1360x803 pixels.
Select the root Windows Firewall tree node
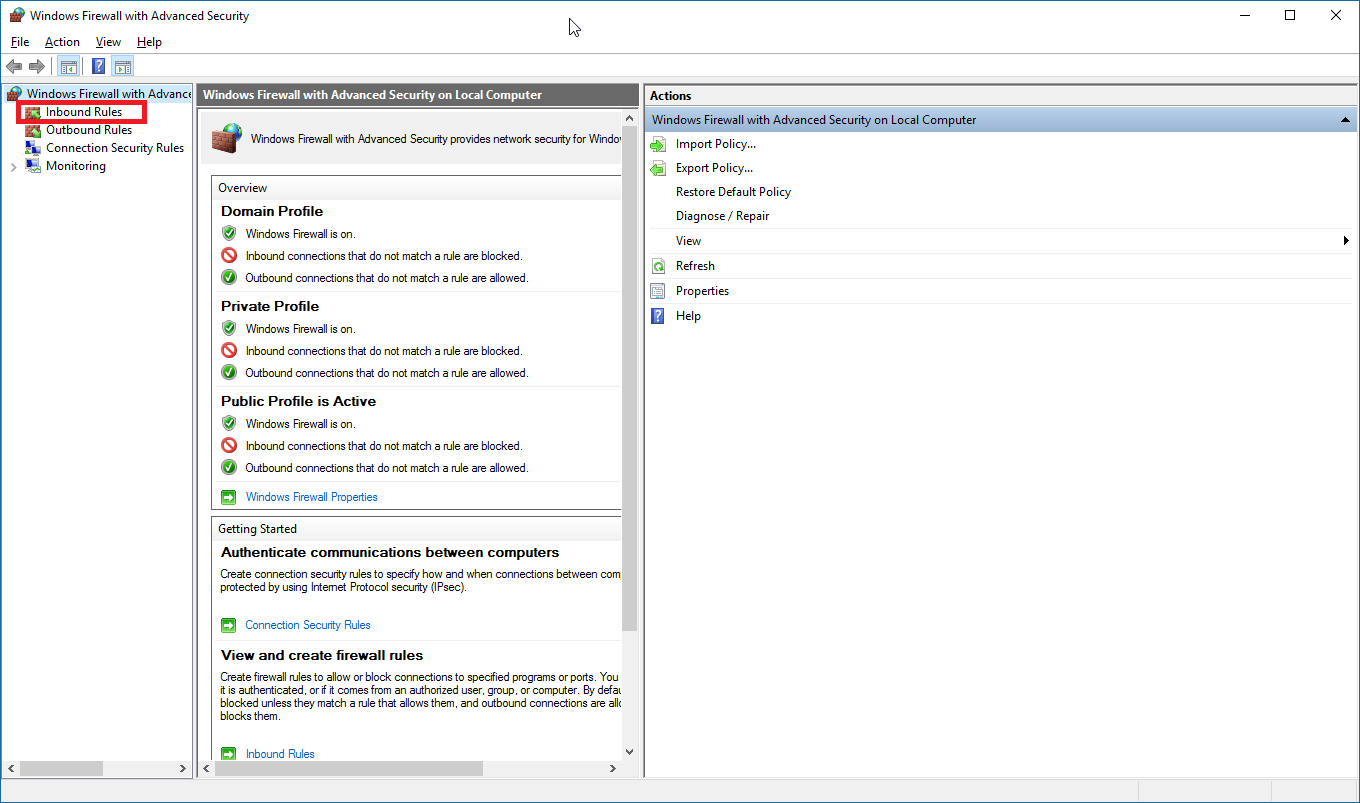[109, 94]
